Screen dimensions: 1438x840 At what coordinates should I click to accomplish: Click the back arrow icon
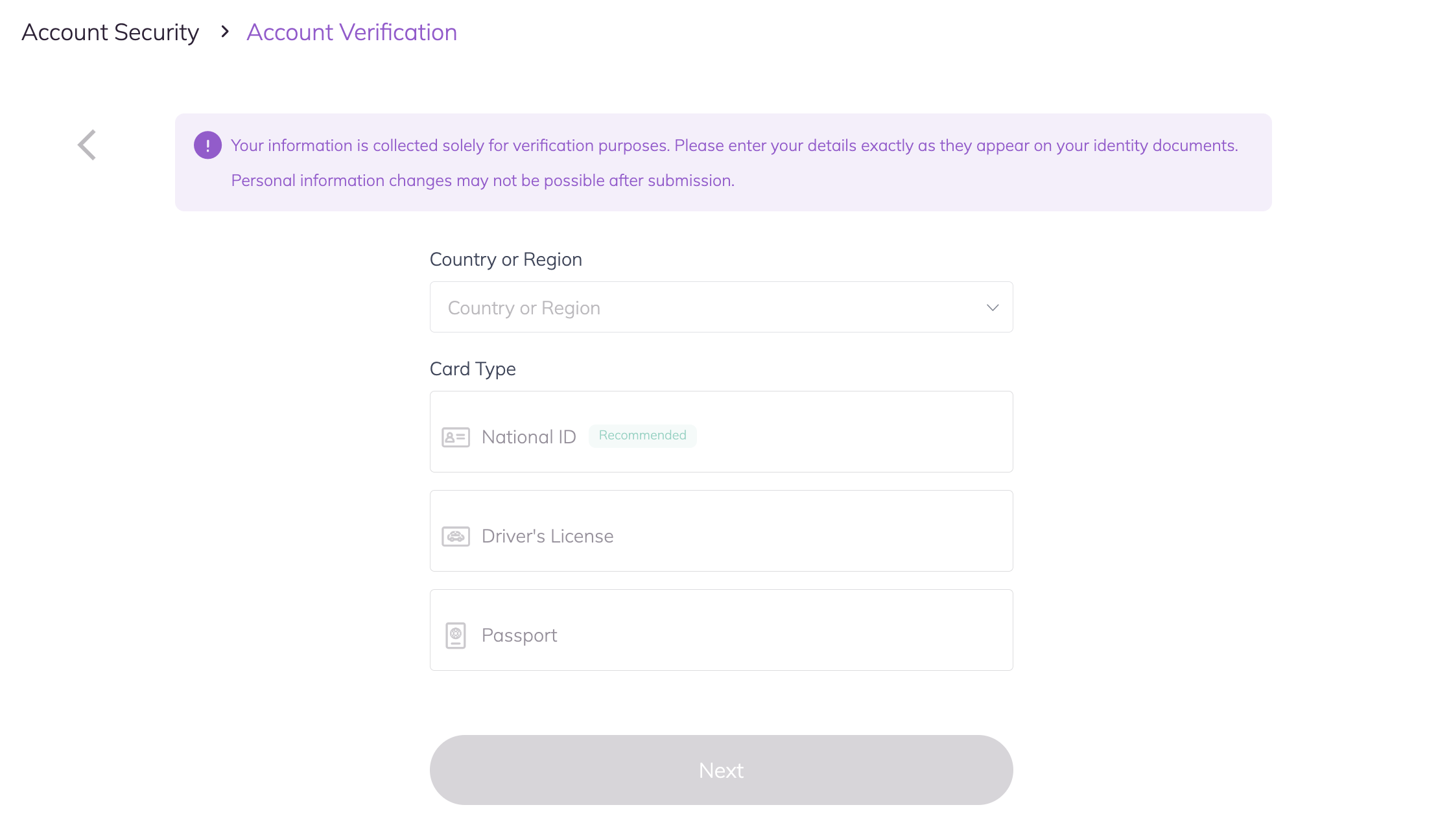click(x=87, y=145)
